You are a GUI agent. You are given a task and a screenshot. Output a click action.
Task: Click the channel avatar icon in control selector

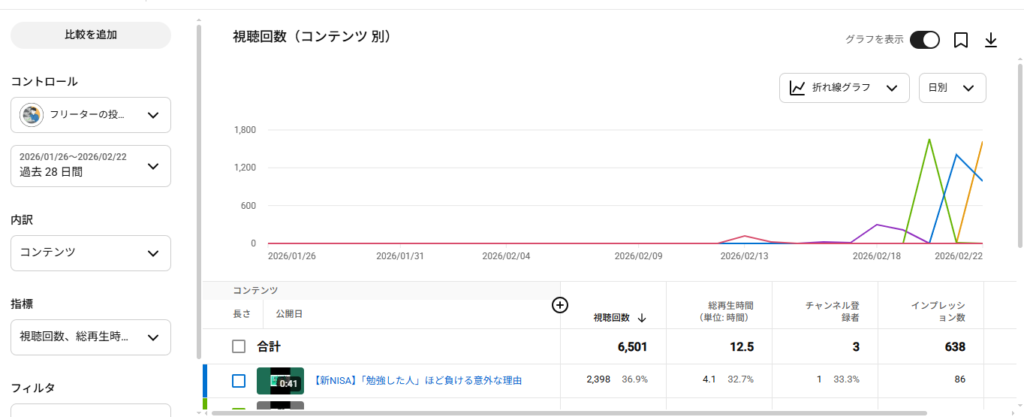click(32, 115)
